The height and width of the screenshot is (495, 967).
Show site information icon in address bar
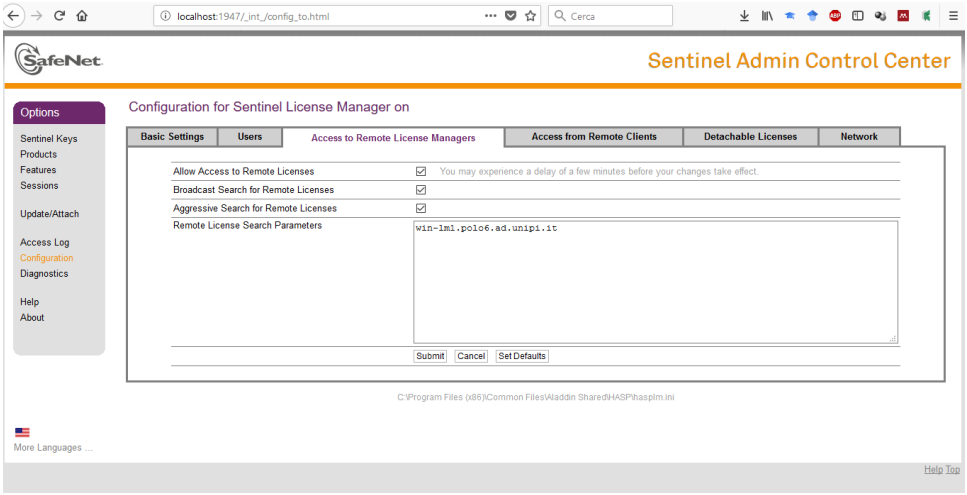165,17
